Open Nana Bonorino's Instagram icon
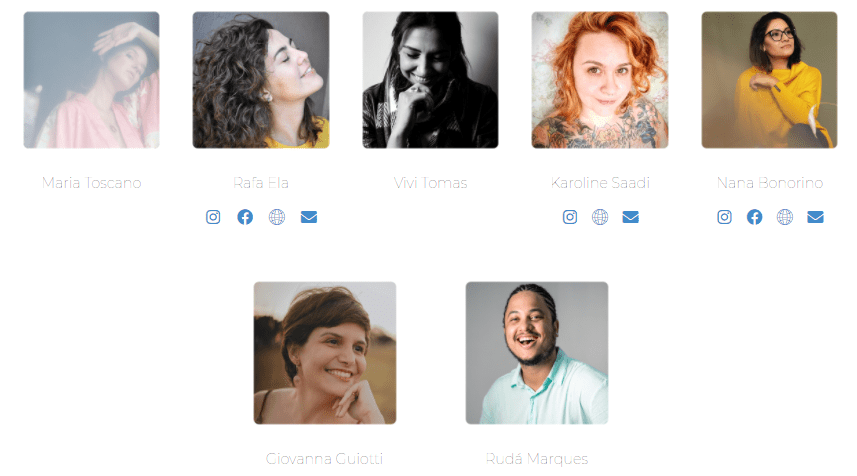Screen dimensions: 857x476 pos(725,217)
